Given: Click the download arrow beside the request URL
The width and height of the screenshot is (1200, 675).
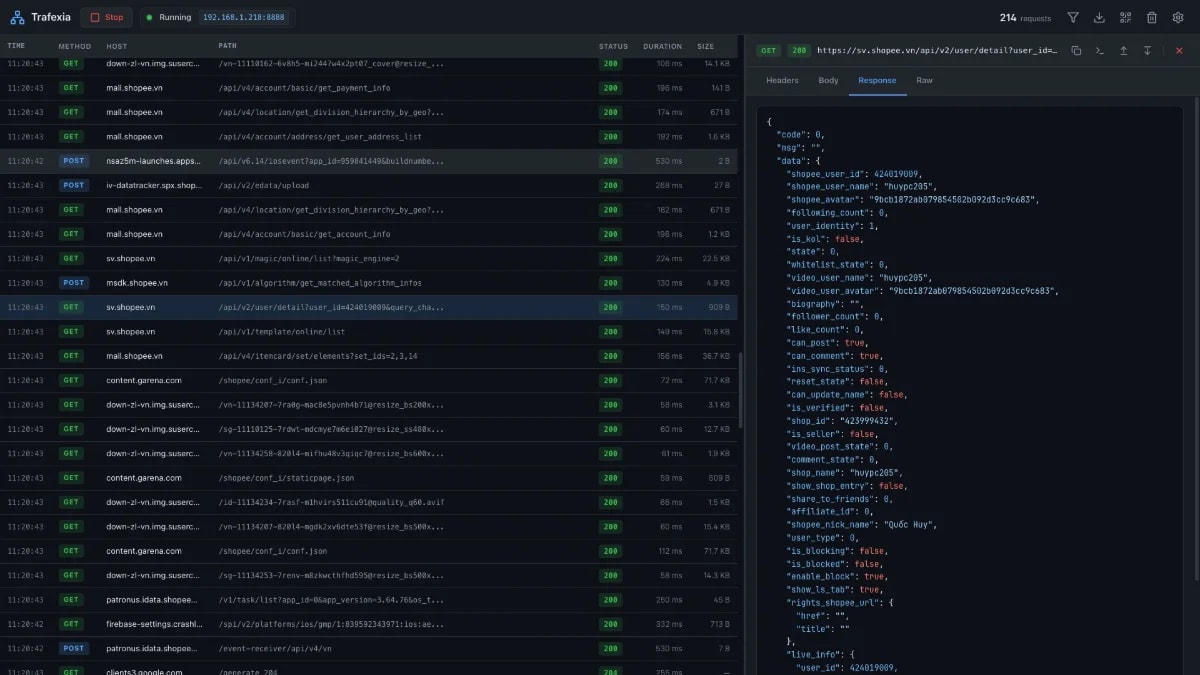Looking at the screenshot, I should point(1147,49).
